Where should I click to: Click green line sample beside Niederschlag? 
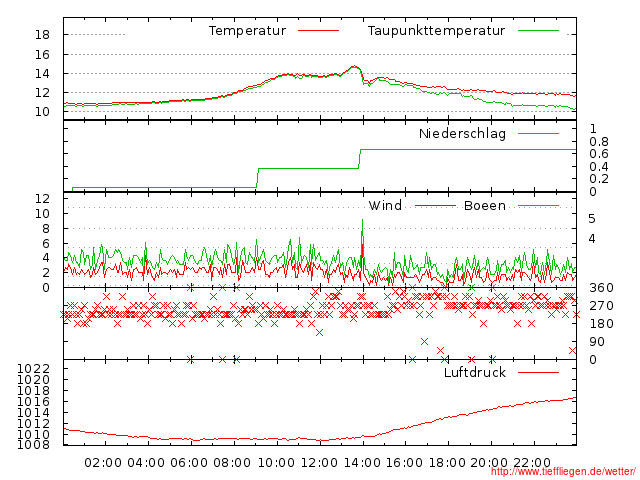pyautogui.click(x=538, y=133)
